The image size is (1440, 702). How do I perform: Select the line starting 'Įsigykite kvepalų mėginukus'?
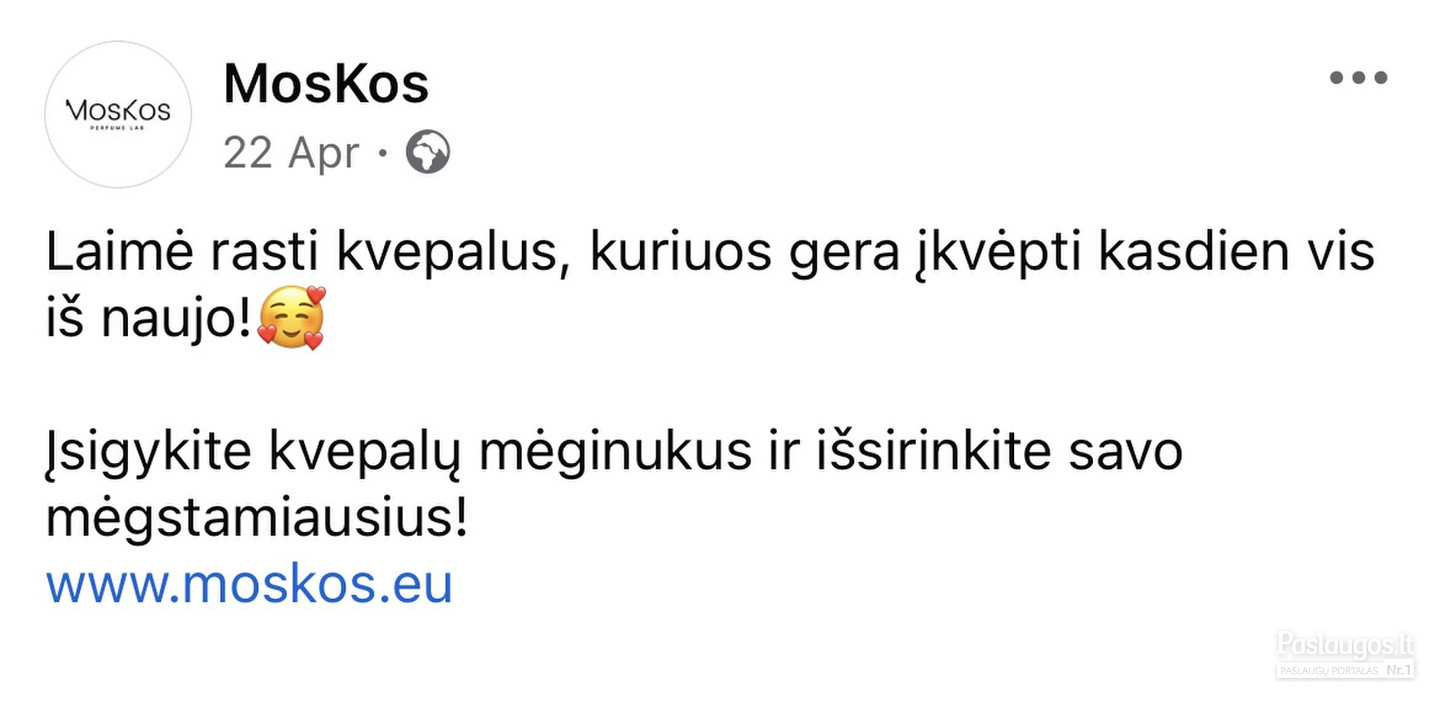coord(614,452)
